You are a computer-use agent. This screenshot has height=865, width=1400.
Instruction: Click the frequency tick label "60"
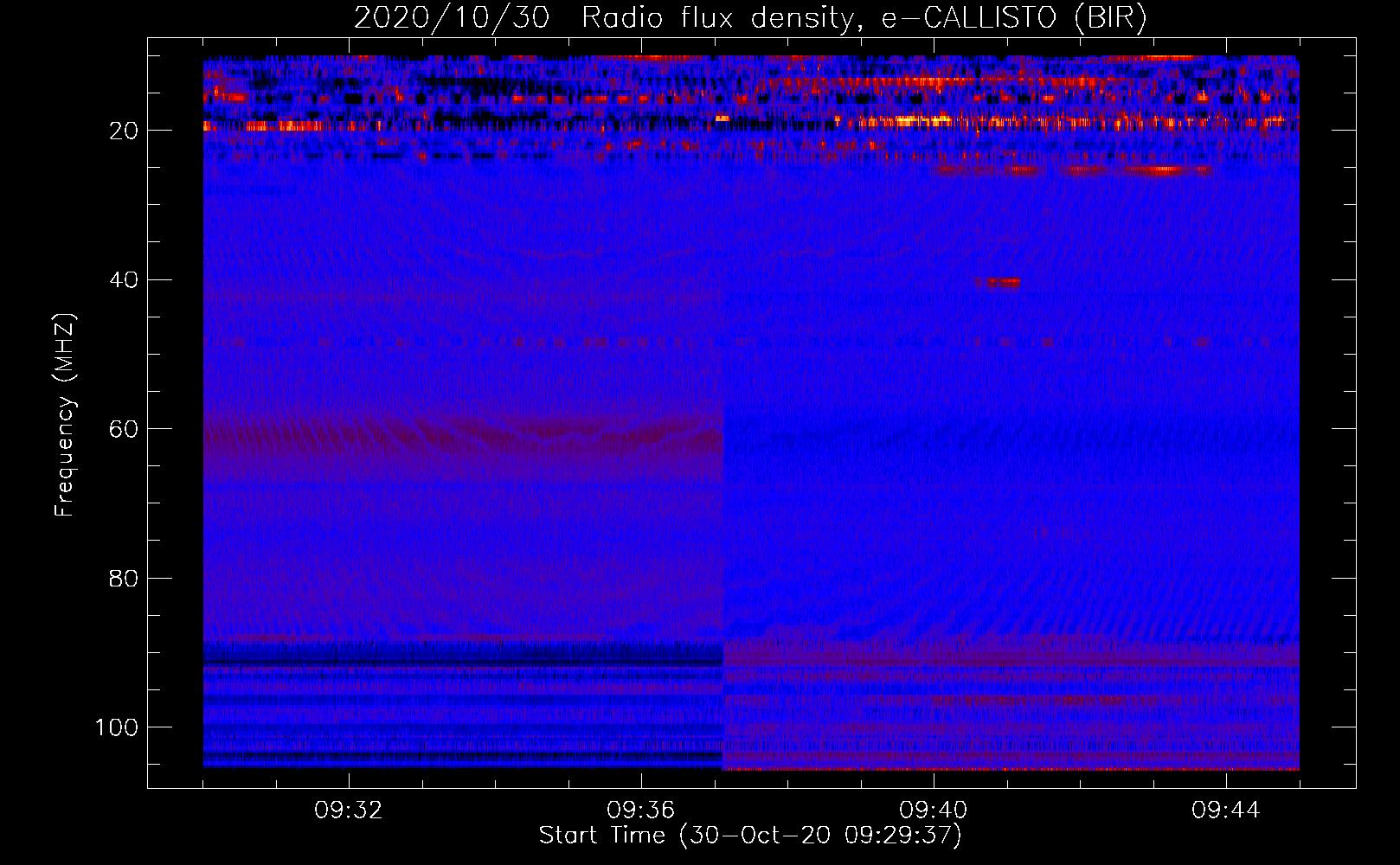click(124, 429)
